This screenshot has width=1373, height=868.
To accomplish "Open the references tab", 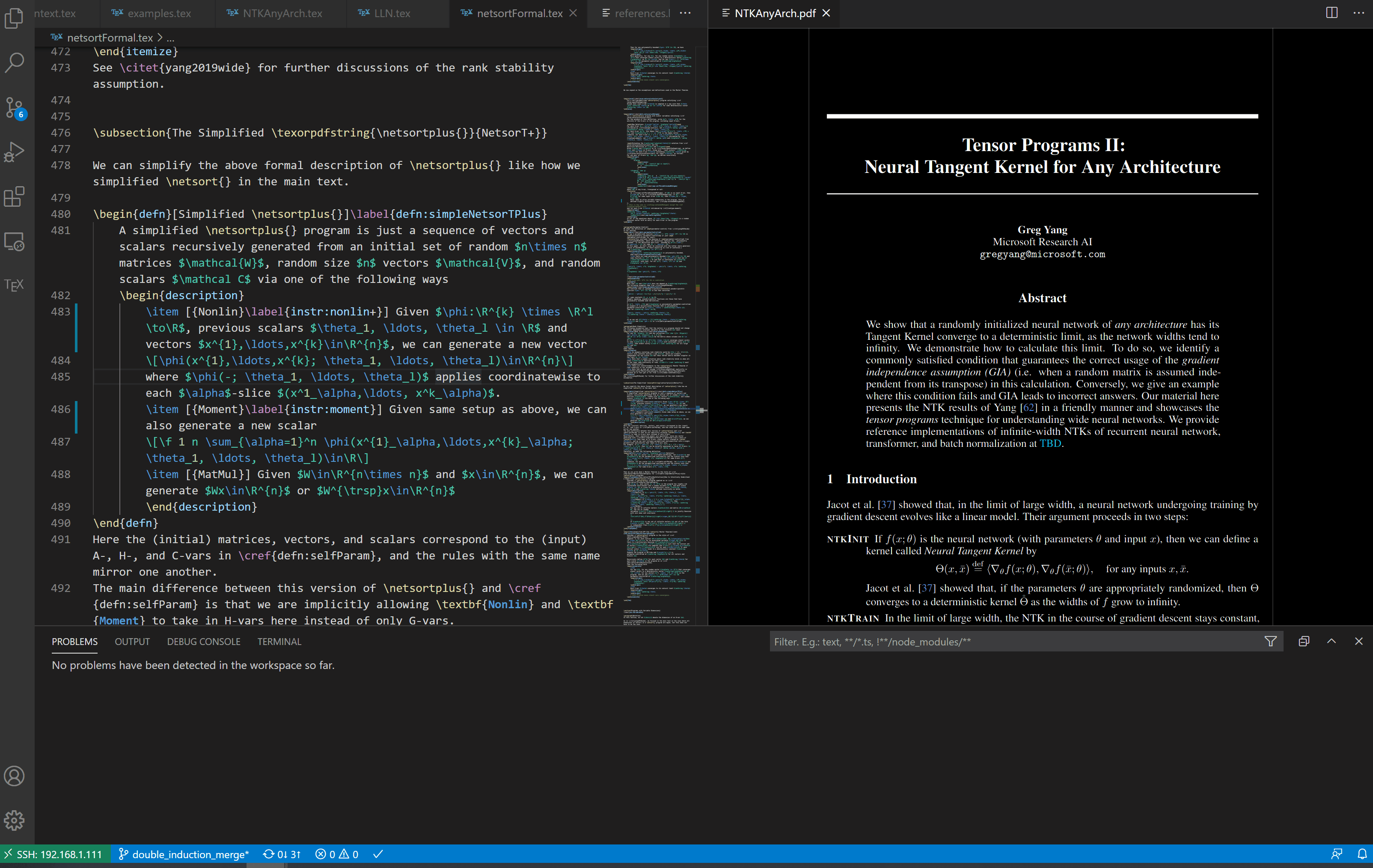I will click(635, 13).
